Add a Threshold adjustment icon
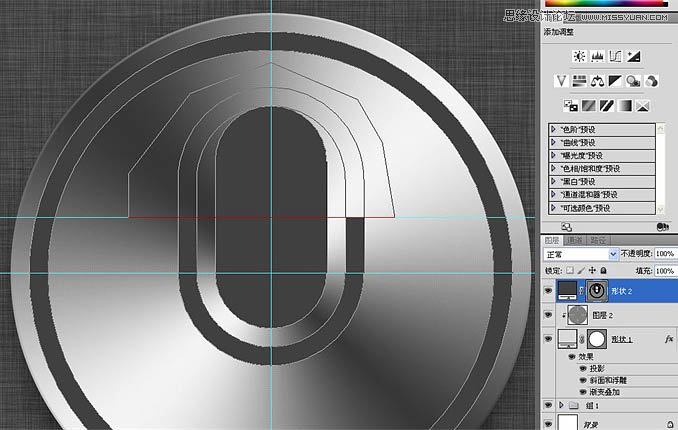The image size is (678, 430). click(606, 106)
